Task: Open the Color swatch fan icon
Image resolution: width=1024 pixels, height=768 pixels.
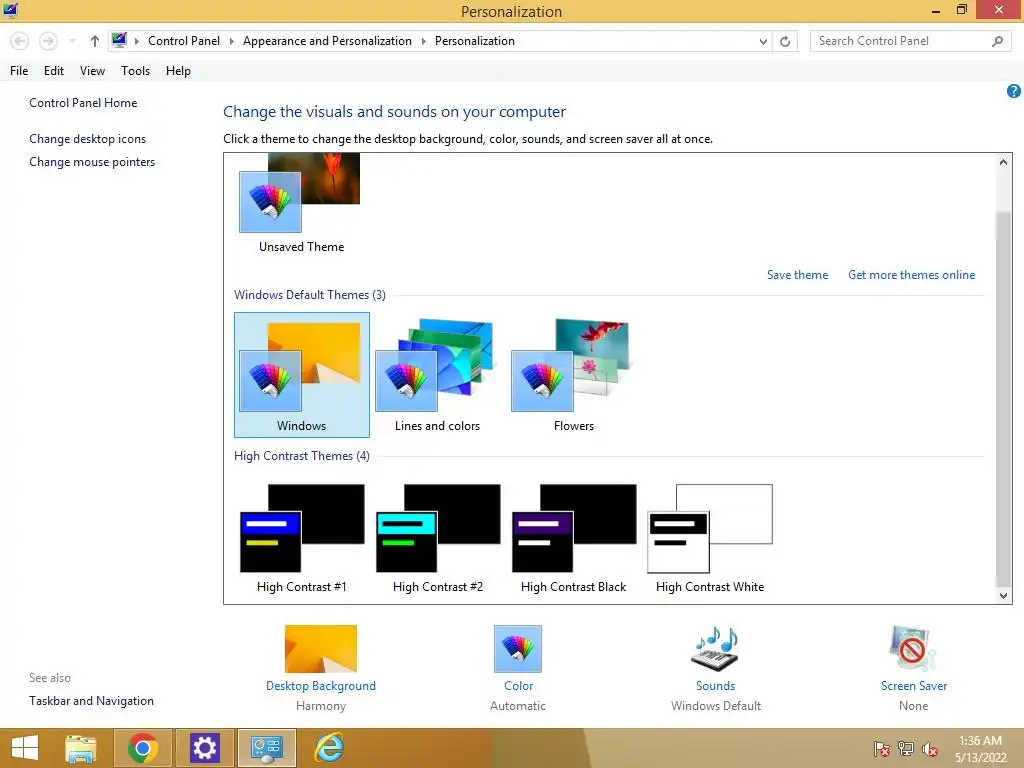Action: tap(518, 648)
